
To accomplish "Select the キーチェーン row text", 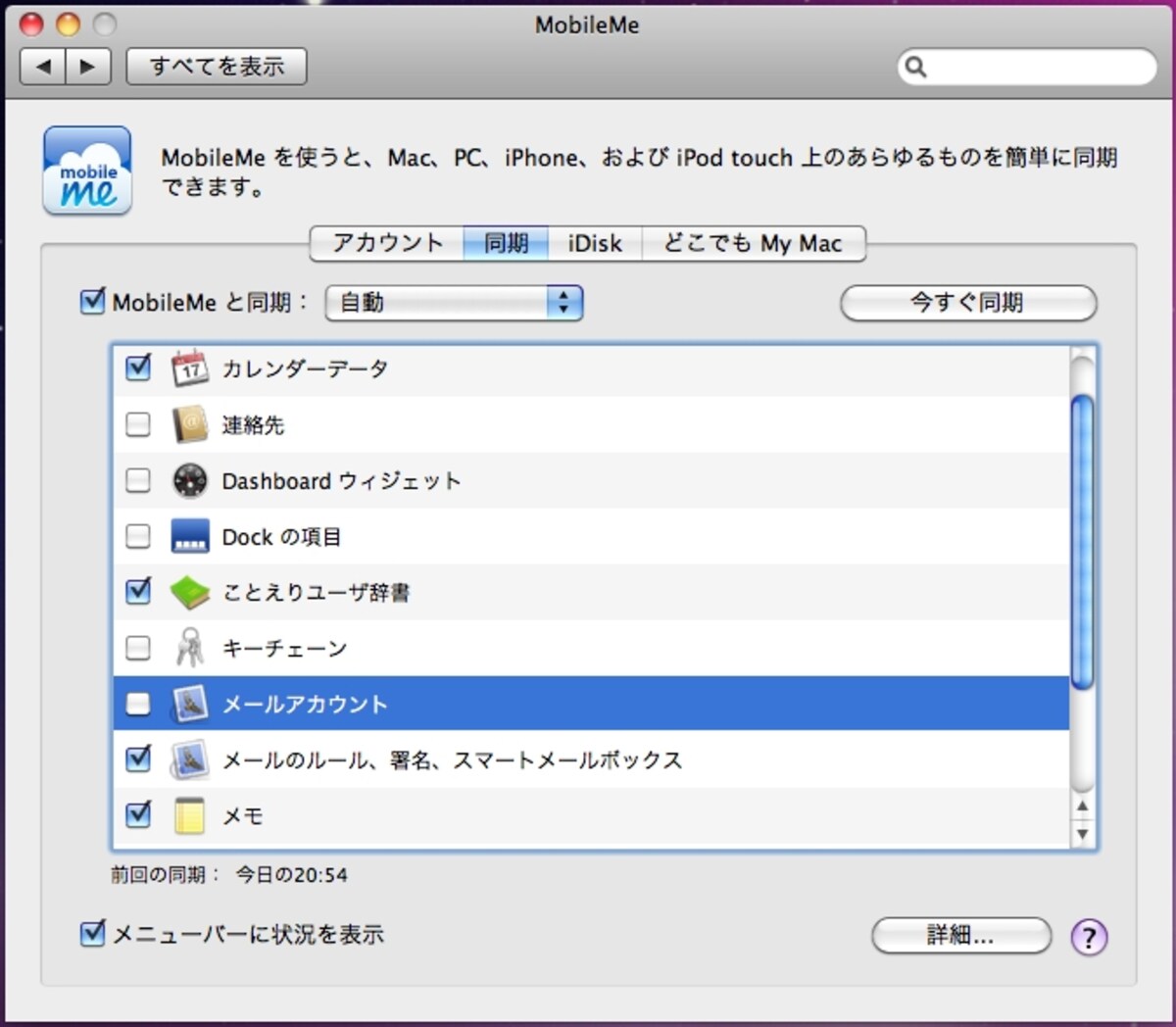I will tap(284, 648).
